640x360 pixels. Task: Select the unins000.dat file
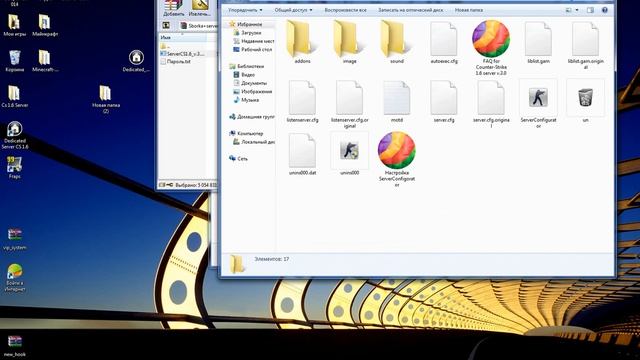(x=302, y=154)
